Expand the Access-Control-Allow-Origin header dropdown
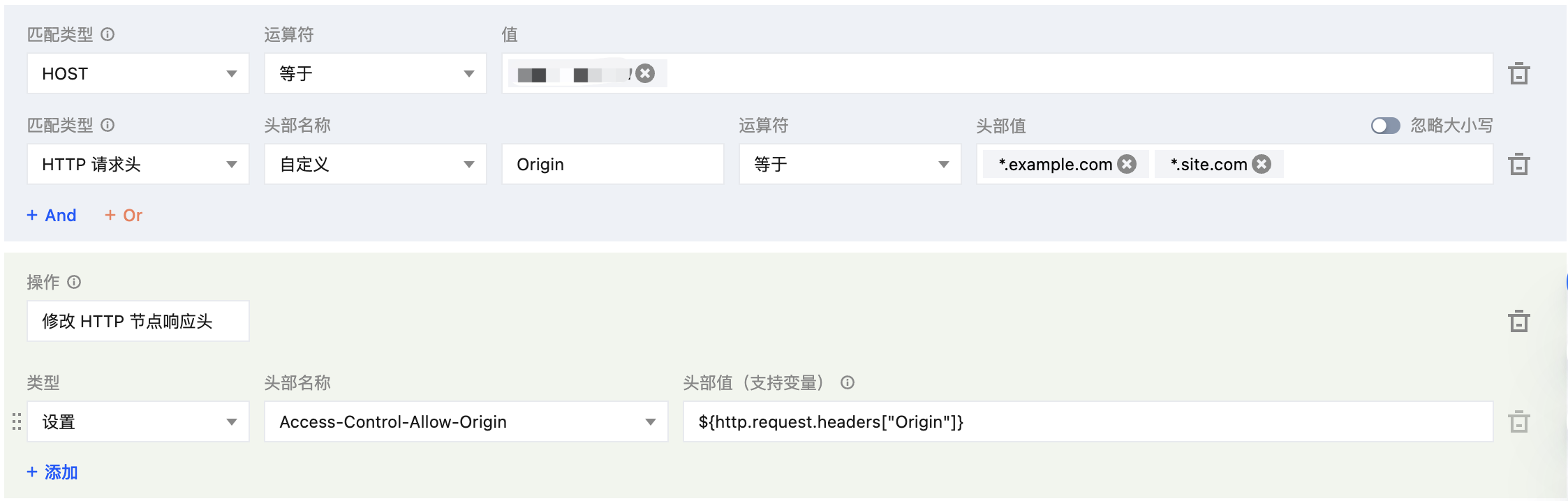The height and width of the screenshot is (501, 1568). click(x=466, y=422)
